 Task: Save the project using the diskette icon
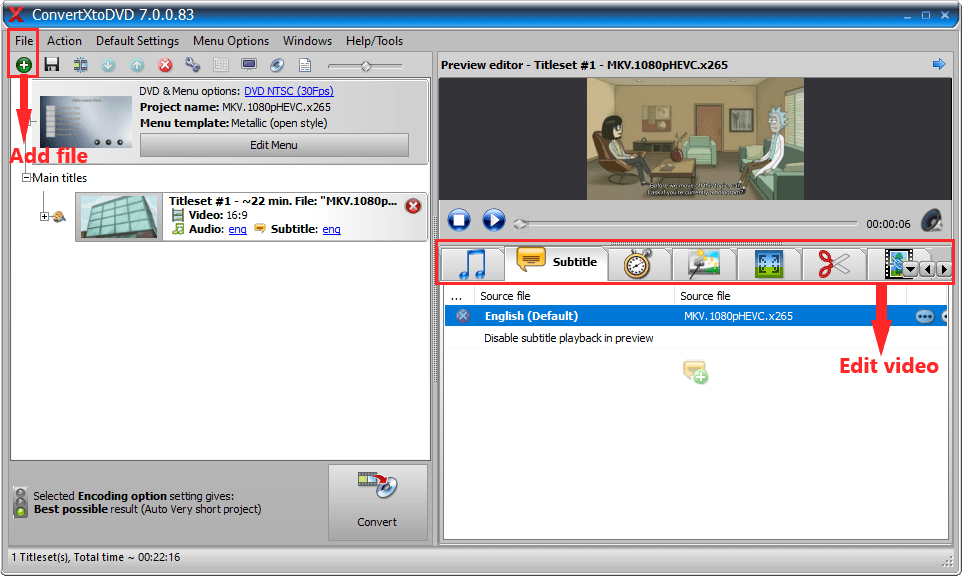51,64
